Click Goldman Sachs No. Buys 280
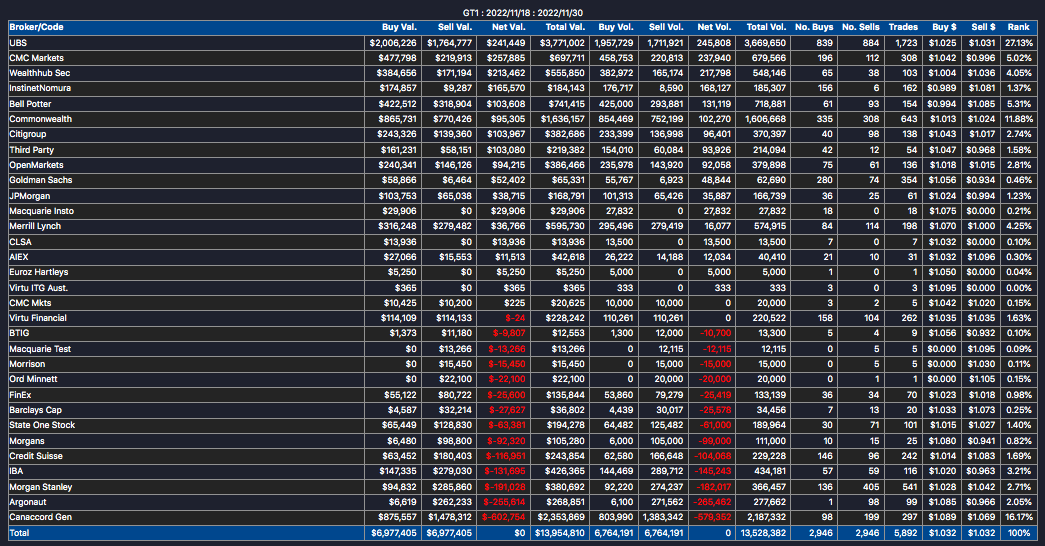 click(825, 180)
